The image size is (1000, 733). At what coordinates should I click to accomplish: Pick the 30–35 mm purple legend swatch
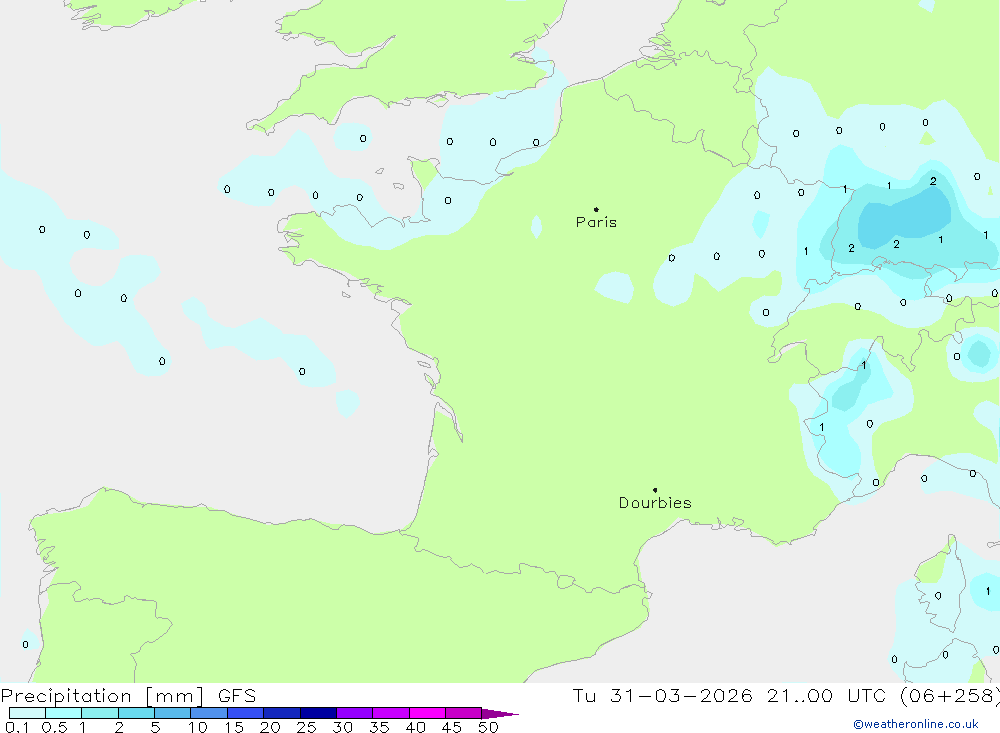pyautogui.click(x=355, y=713)
